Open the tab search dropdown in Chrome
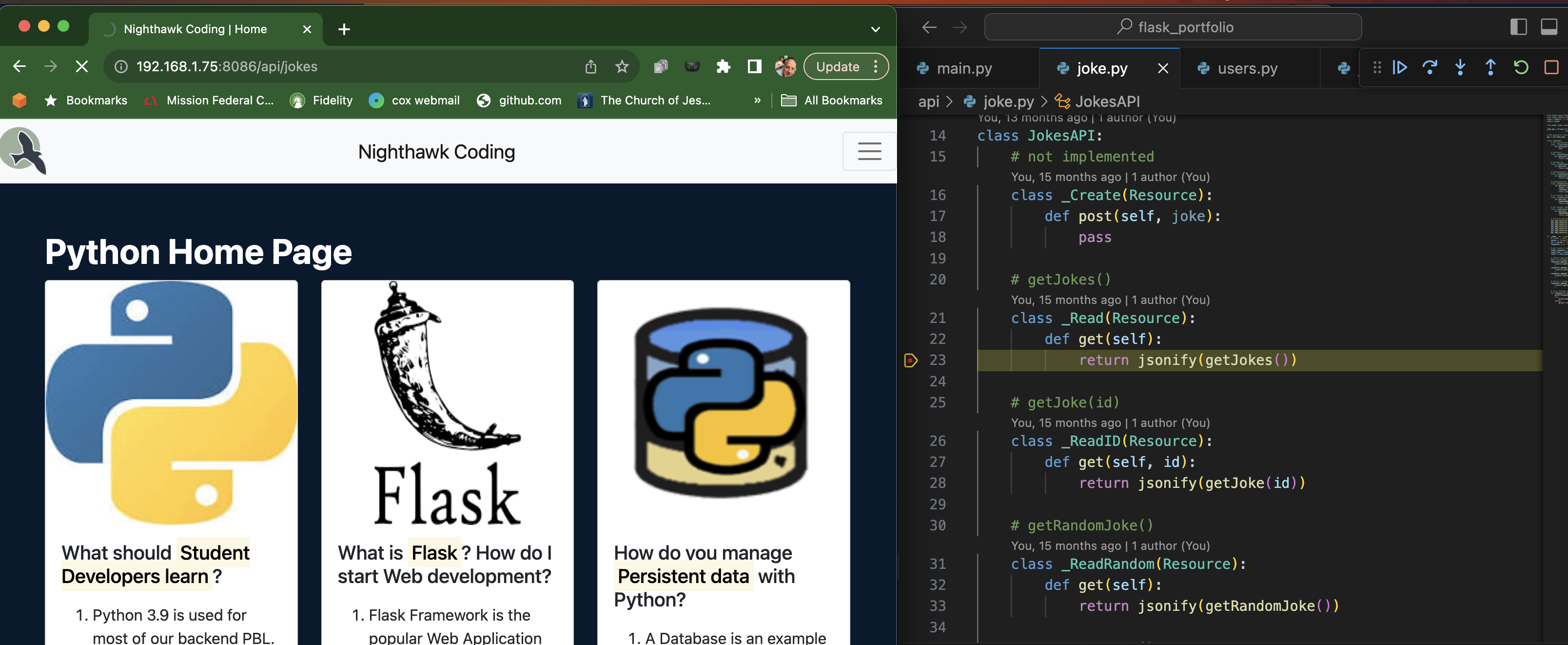The image size is (1568, 645). tap(875, 29)
